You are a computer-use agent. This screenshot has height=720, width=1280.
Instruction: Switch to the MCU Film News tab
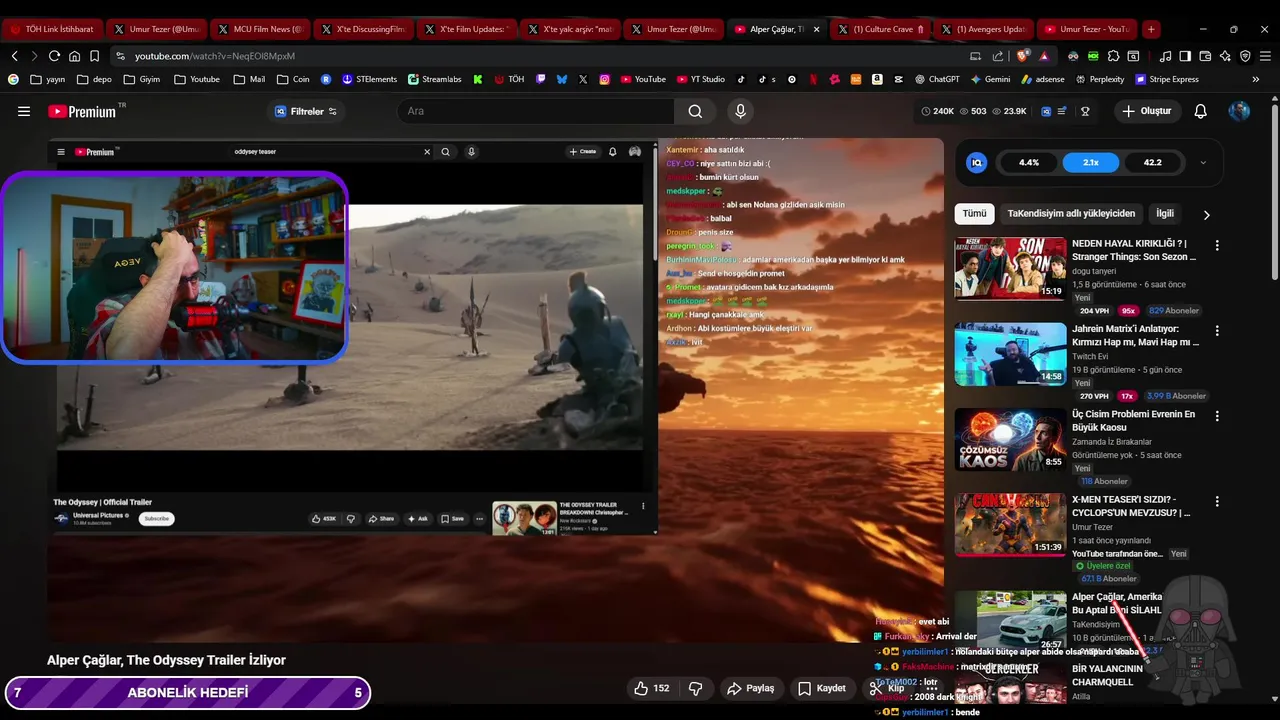click(x=260, y=29)
